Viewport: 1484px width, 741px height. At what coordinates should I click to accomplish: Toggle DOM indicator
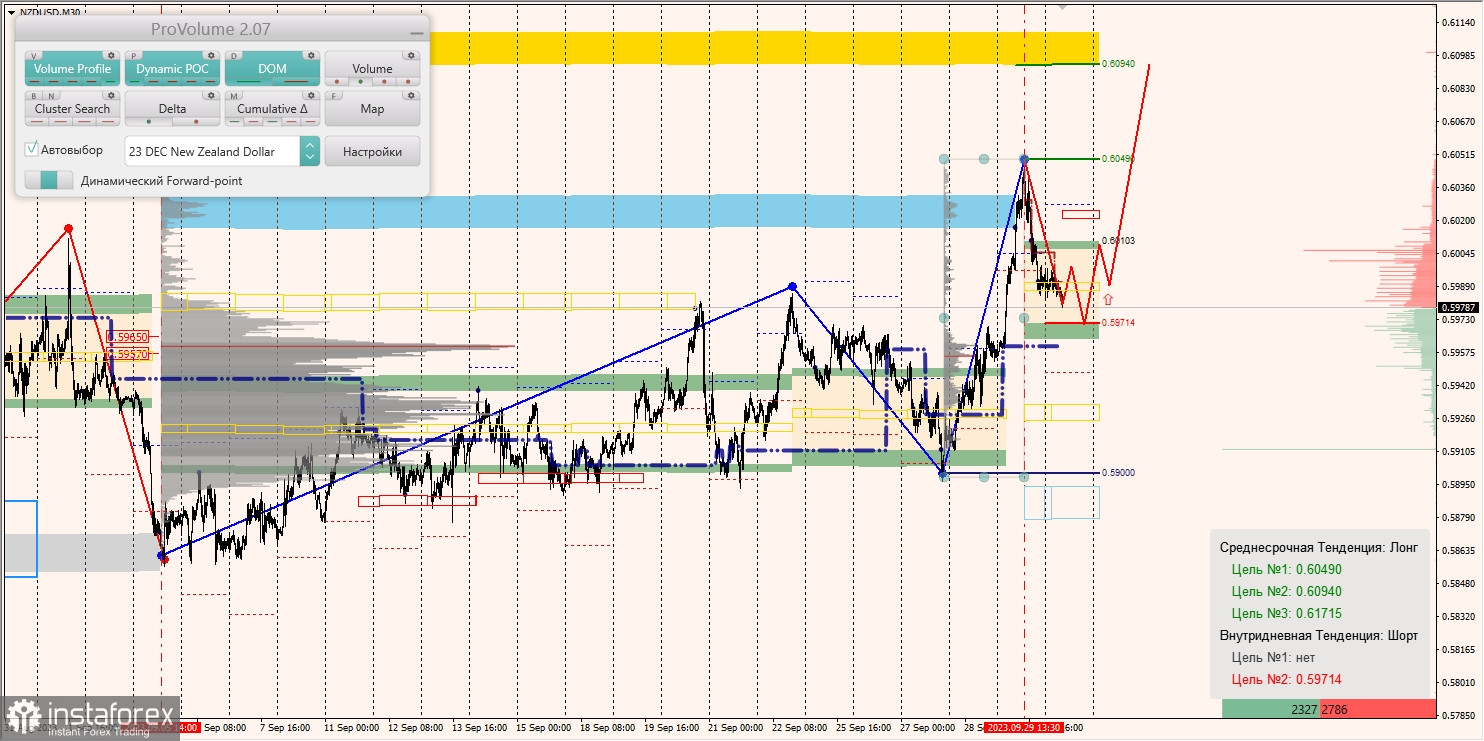(272, 69)
